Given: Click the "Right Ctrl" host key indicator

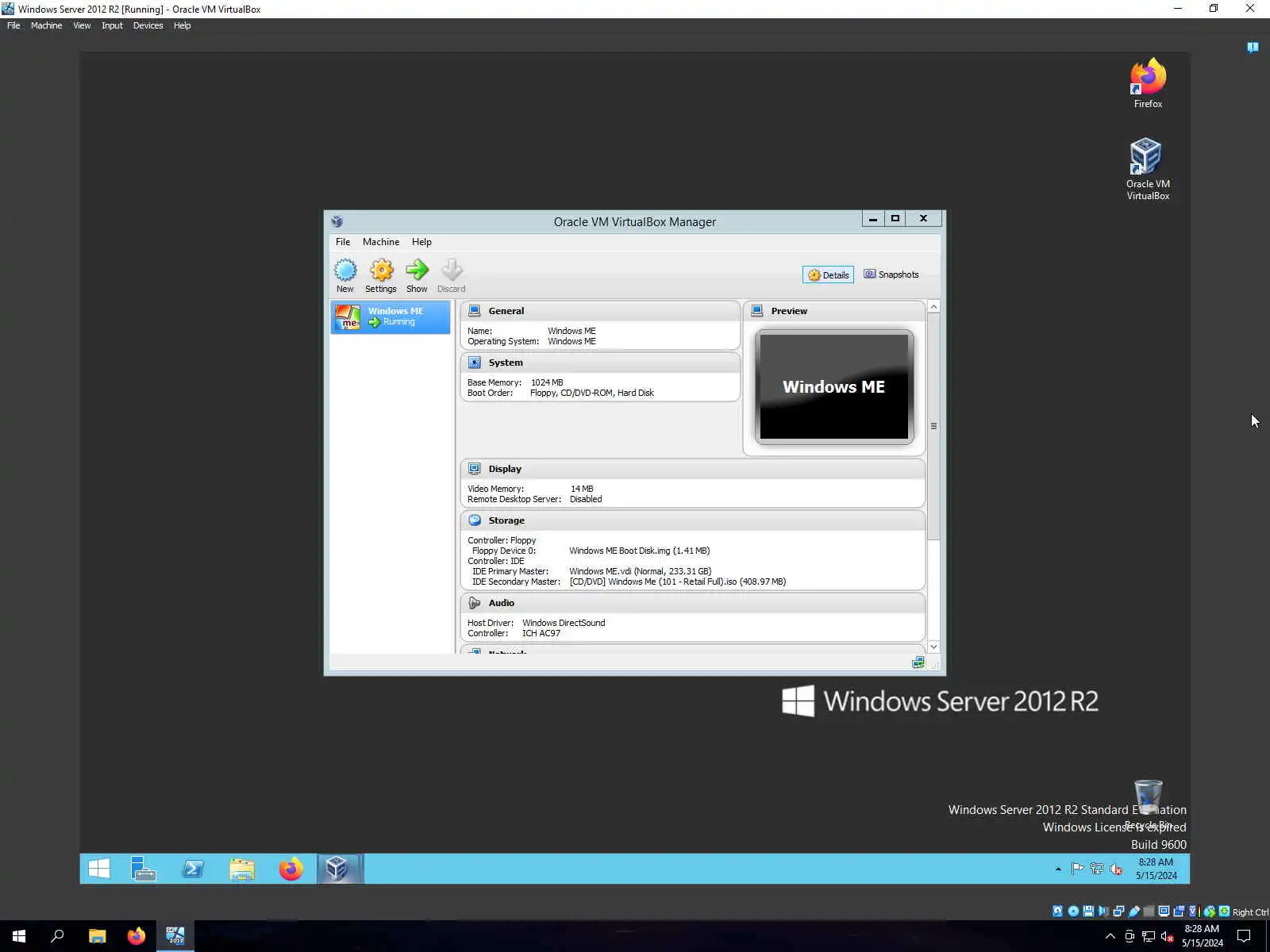Looking at the screenshot, I should point(1250,912).
